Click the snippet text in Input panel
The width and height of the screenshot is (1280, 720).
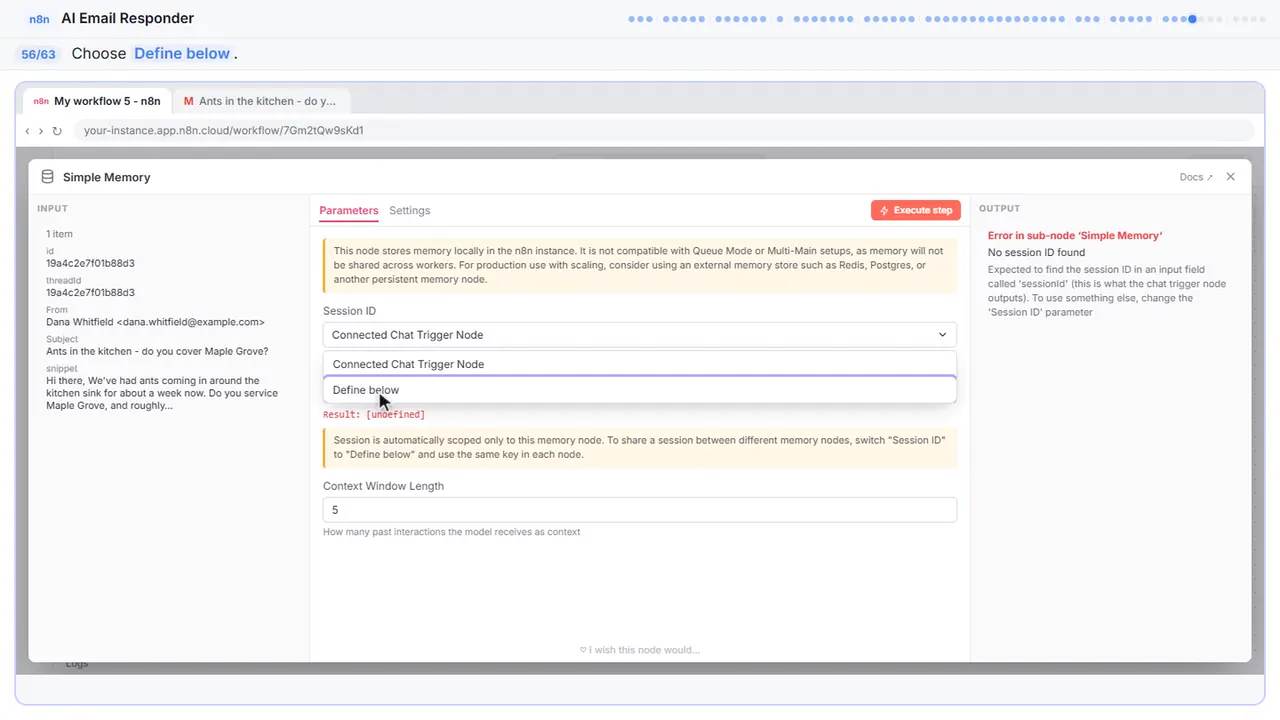160,393
